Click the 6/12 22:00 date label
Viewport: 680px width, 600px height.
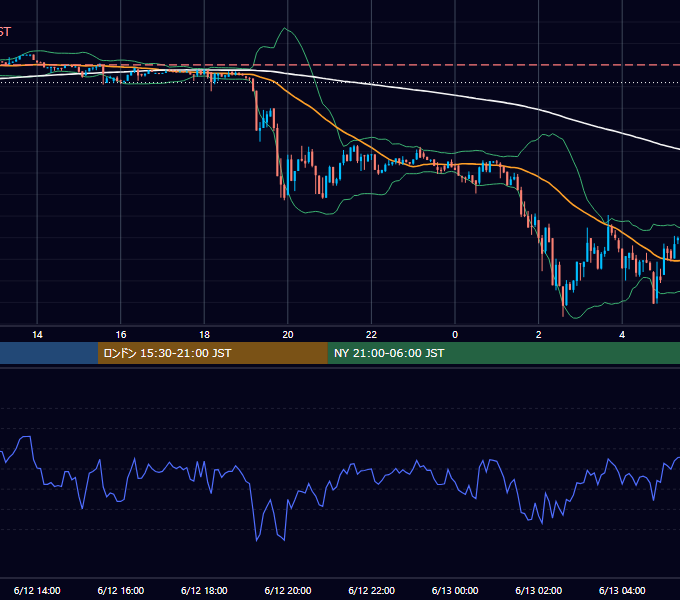point(372,590)
